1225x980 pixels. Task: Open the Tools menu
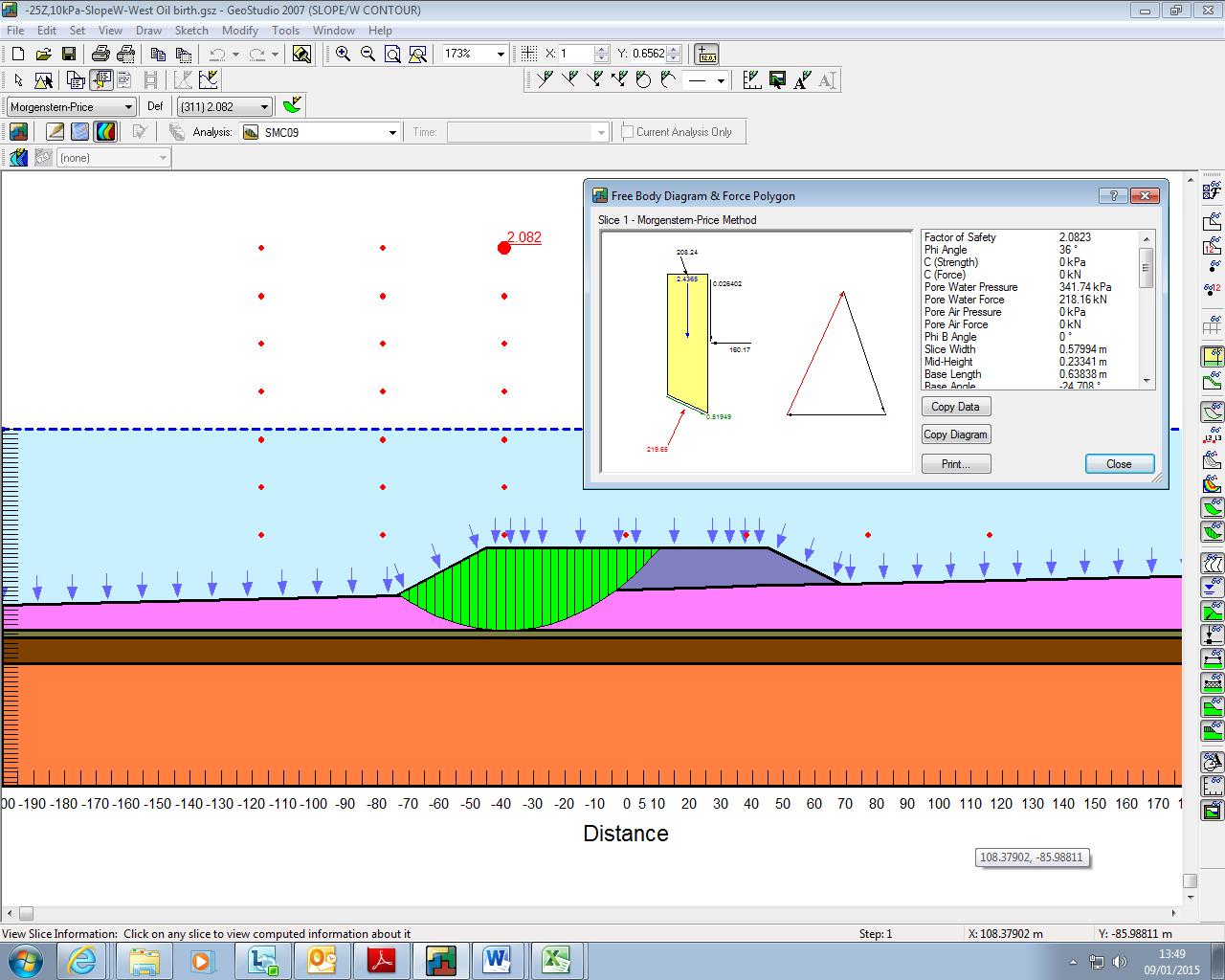tap(285, 31)
